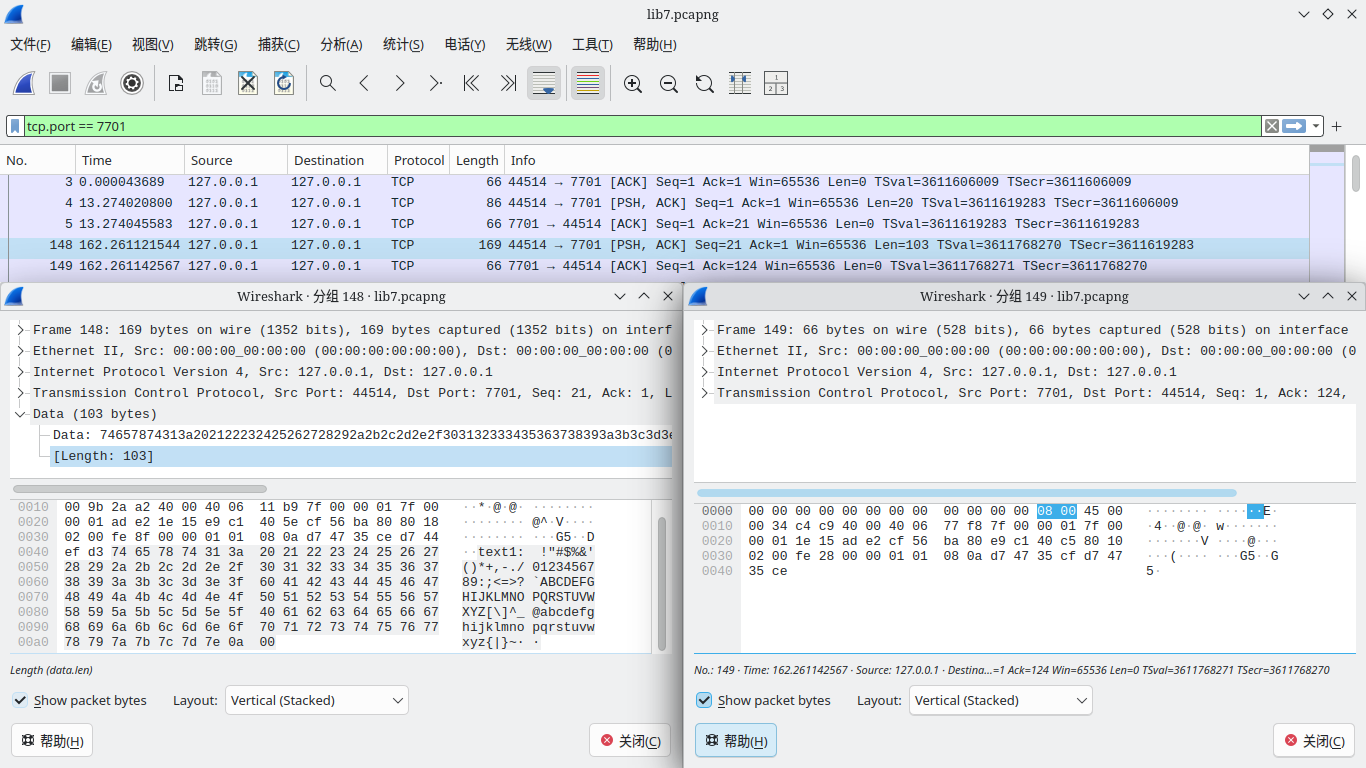
Task: Uncheck Show packet bytes in packet 148 window
Action: pyautogui.click(x=20, y=700)
